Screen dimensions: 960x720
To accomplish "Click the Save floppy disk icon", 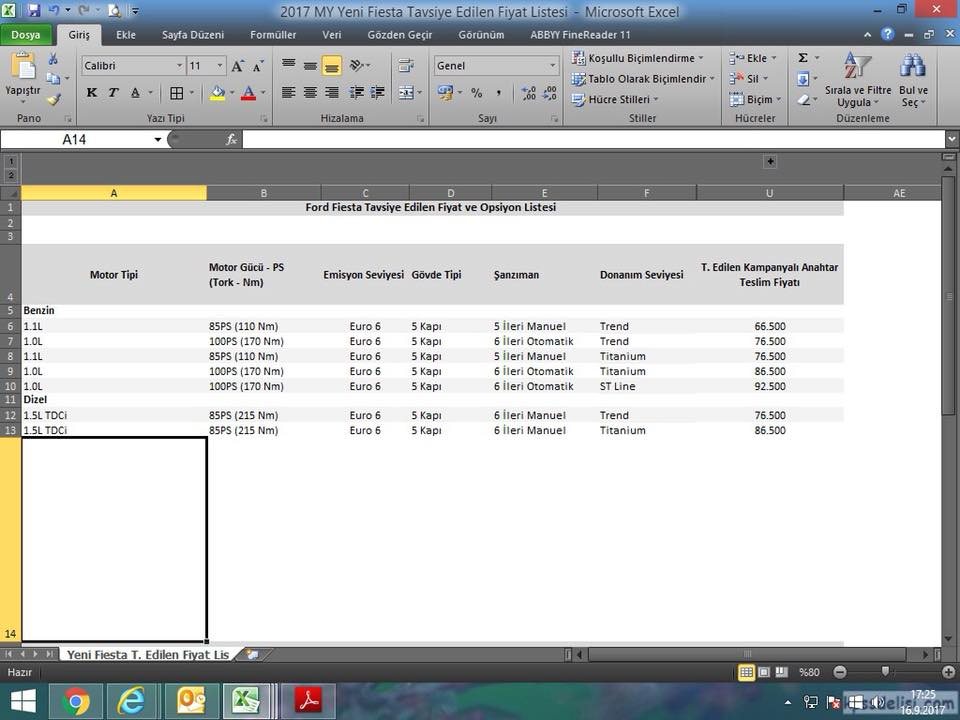I will point(34,10).
